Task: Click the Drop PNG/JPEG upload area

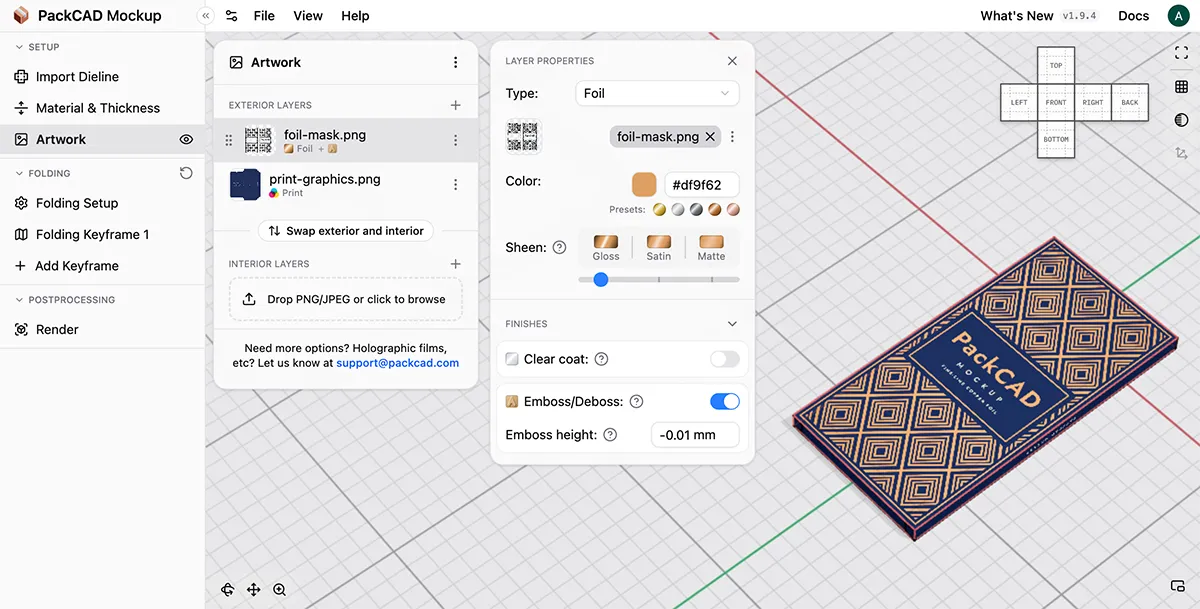Action: pos(346,299)
